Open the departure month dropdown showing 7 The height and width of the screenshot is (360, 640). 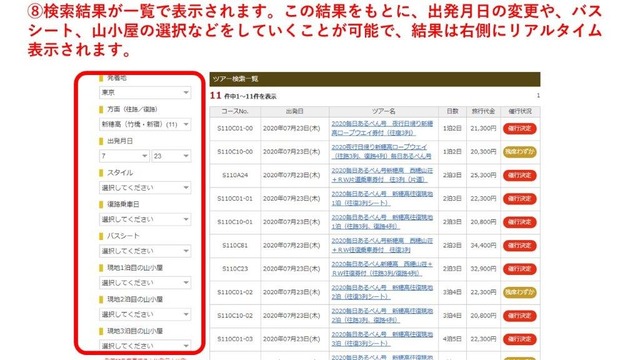point(124,156)
